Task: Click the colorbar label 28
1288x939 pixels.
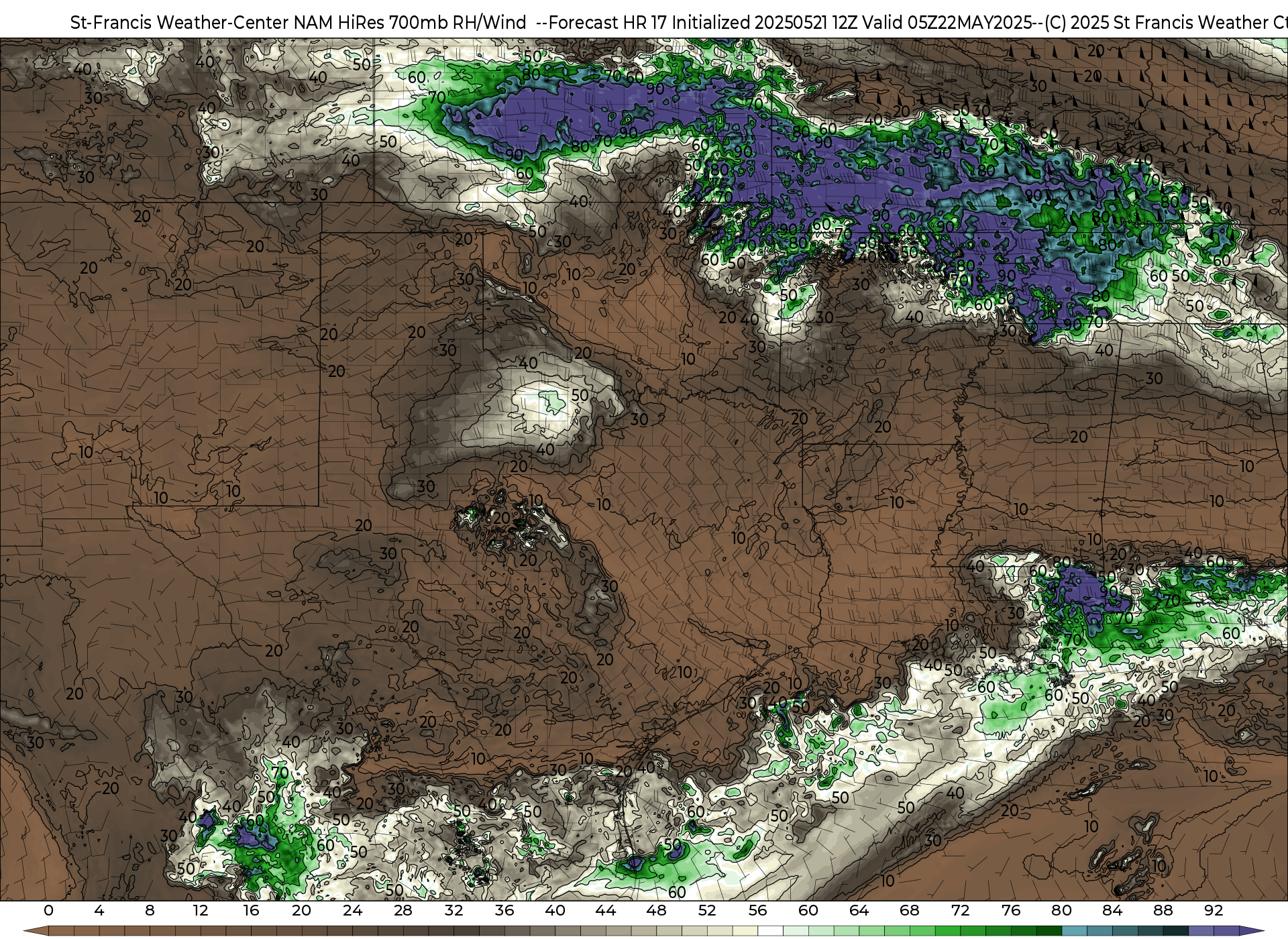Action: [403, 911]
